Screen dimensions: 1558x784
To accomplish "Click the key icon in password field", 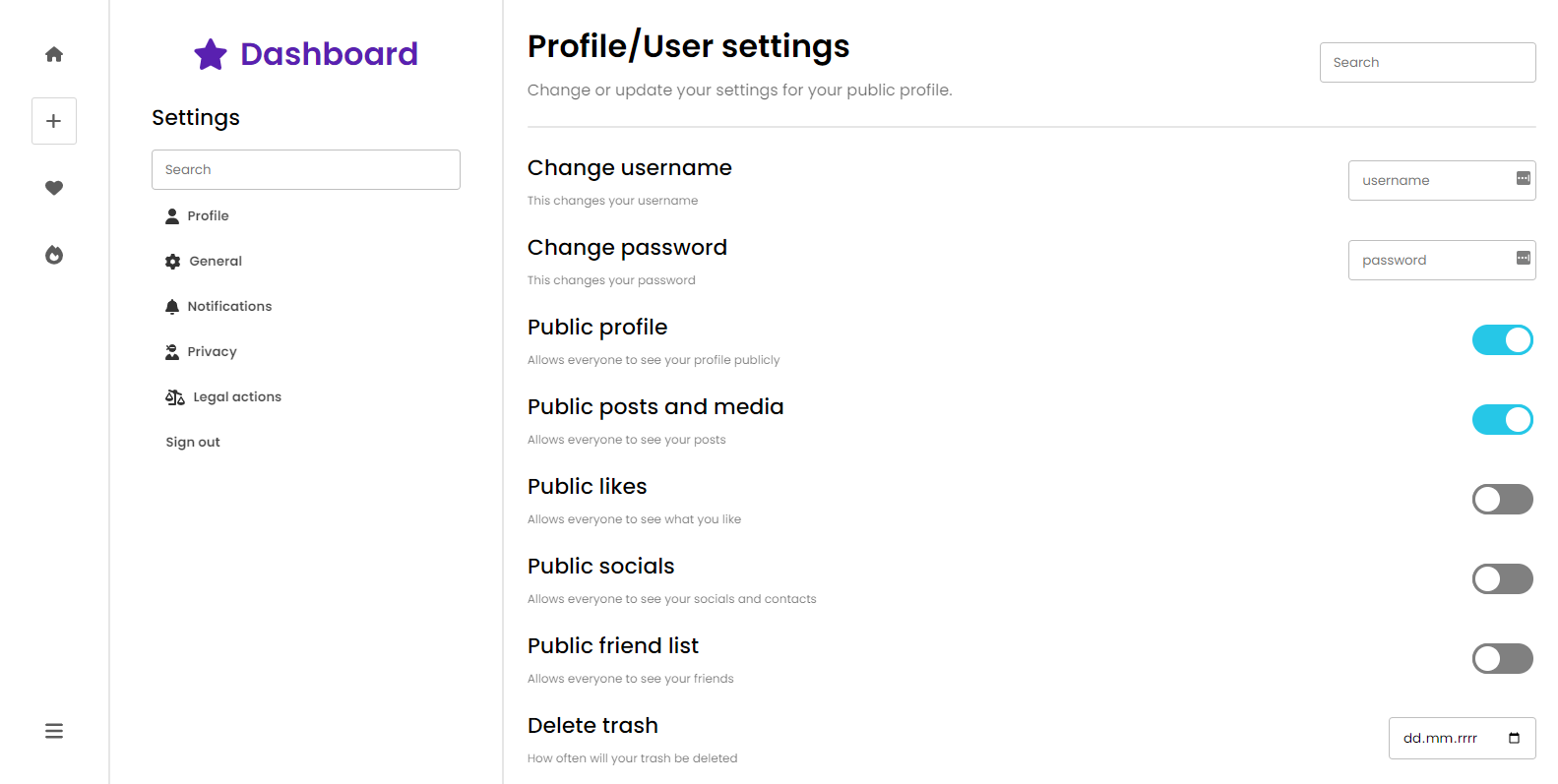I will (1523, 258).
